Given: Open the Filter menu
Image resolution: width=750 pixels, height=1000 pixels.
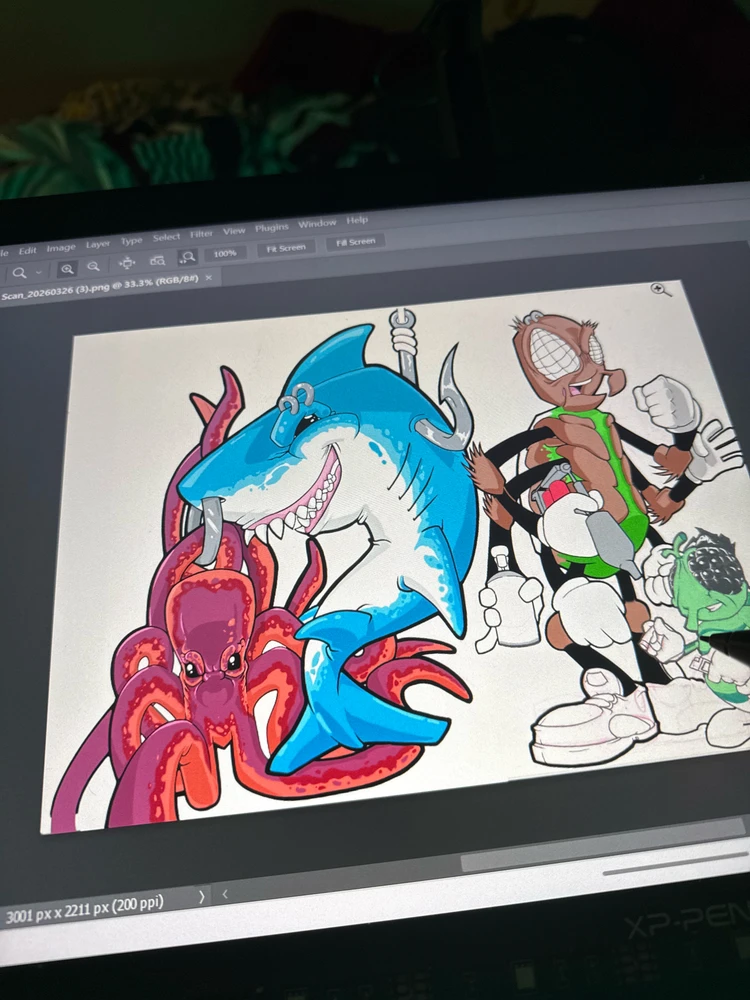Looking at the screenshot, I should coord(201,234).
